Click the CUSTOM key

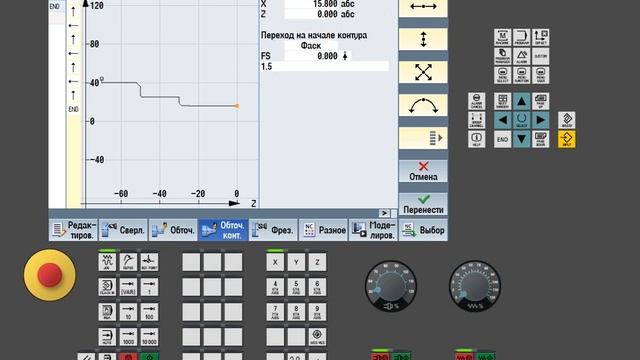click(x=540, y=56)
